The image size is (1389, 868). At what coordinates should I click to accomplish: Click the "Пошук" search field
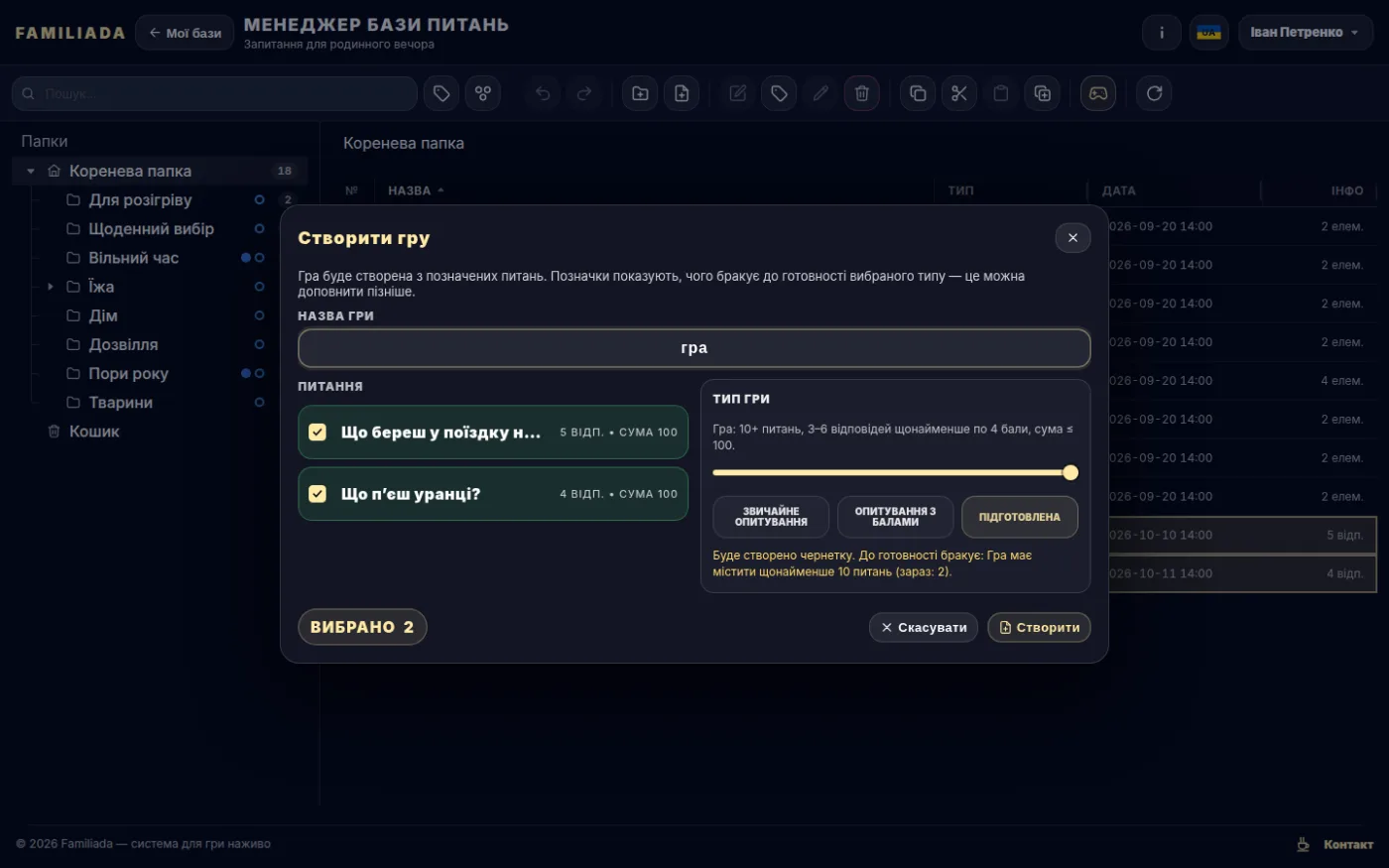(x=214, y=93)
